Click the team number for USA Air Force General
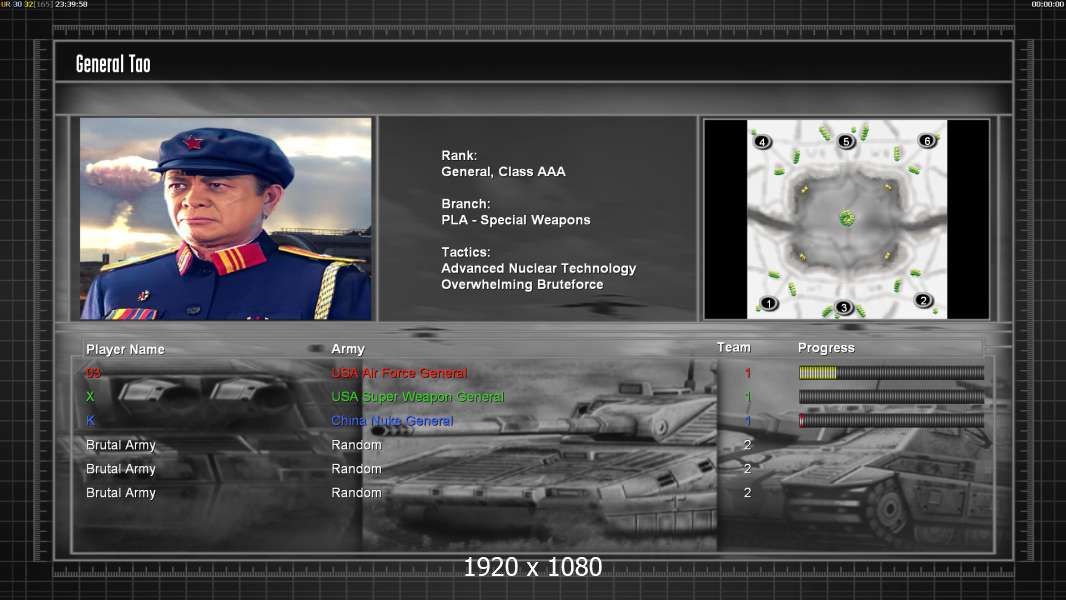 click(748, 372)
